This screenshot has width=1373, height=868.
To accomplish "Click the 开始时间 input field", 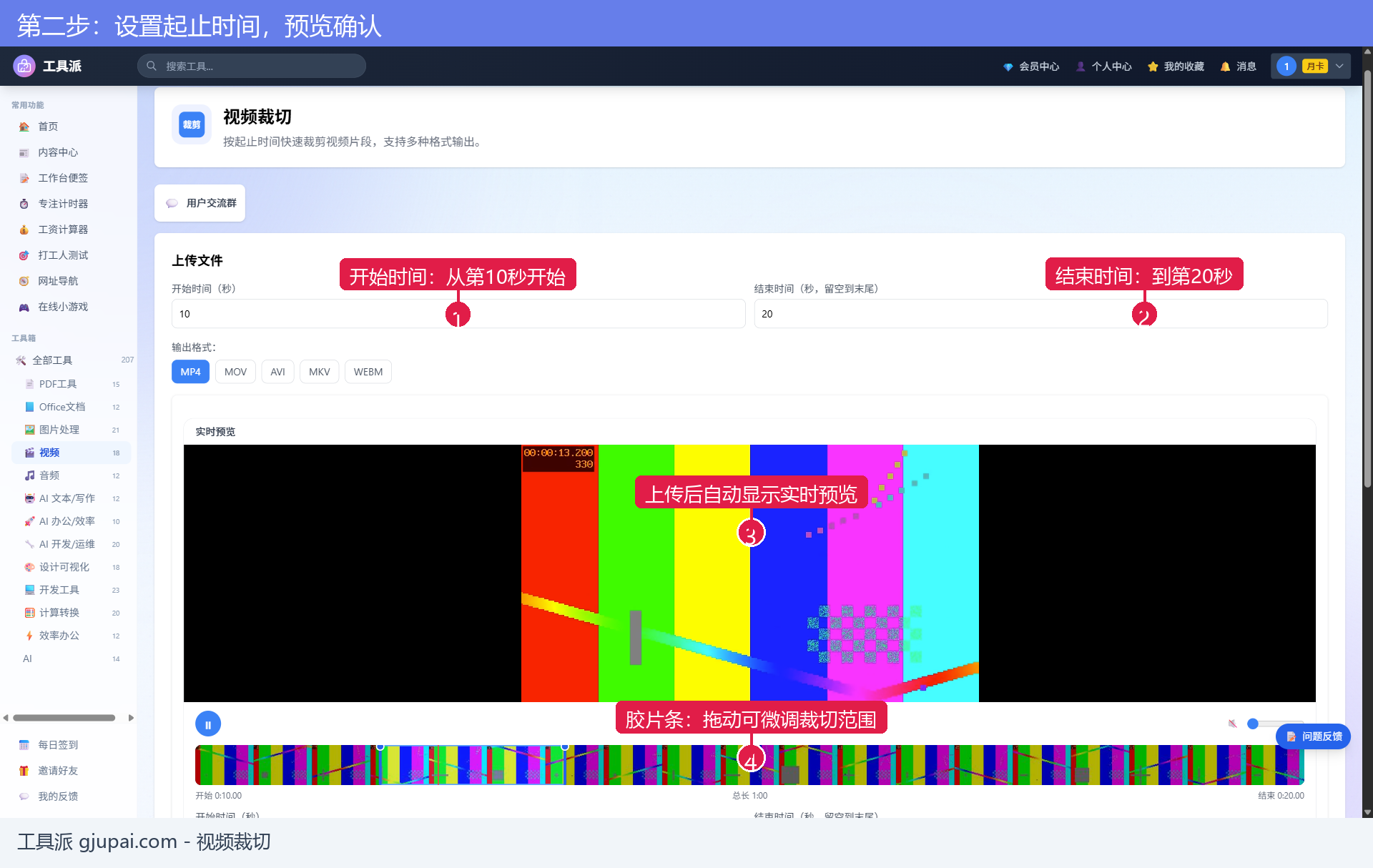I will pos(458,314).
